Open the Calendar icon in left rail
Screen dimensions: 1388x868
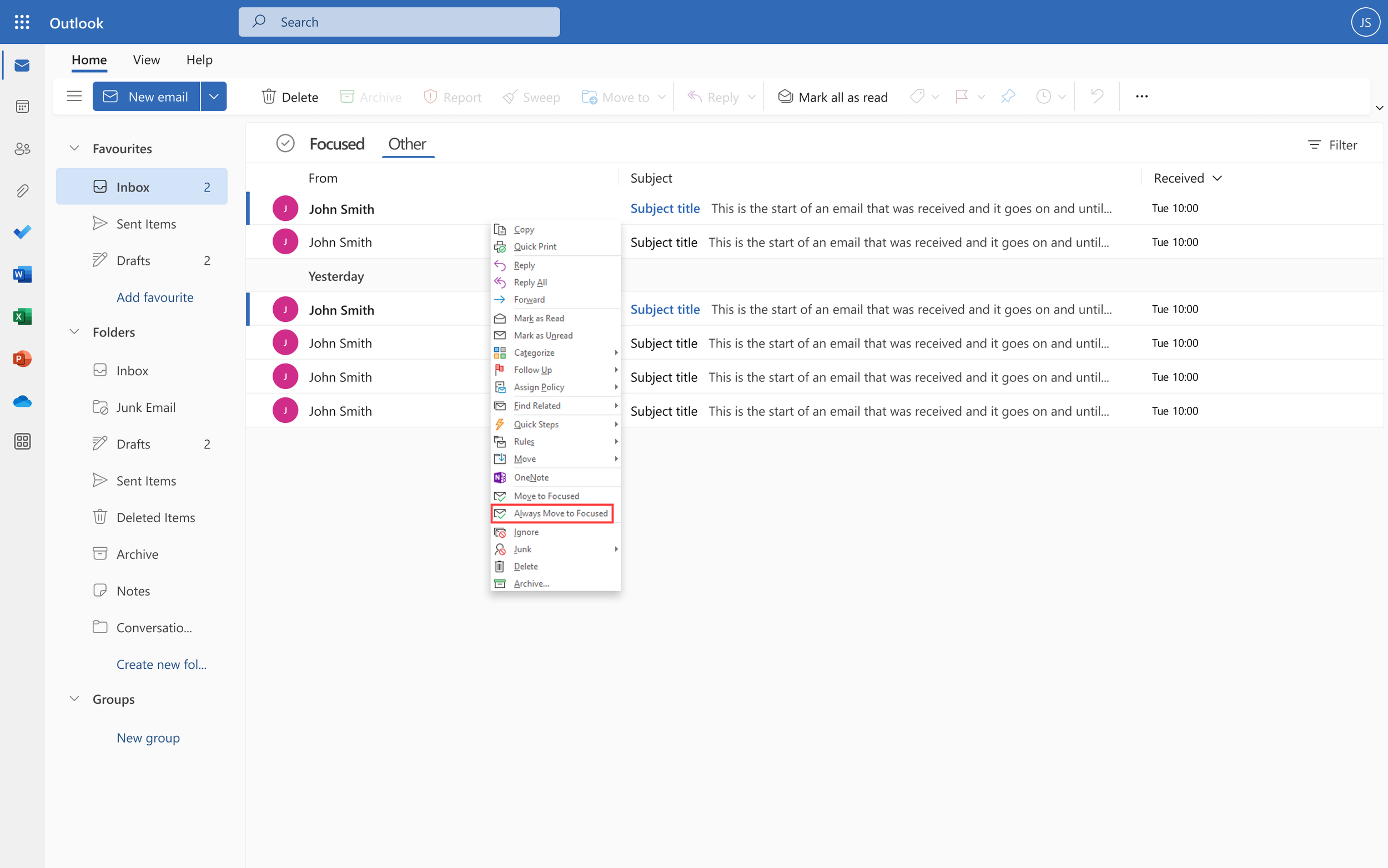pos(22,107)
